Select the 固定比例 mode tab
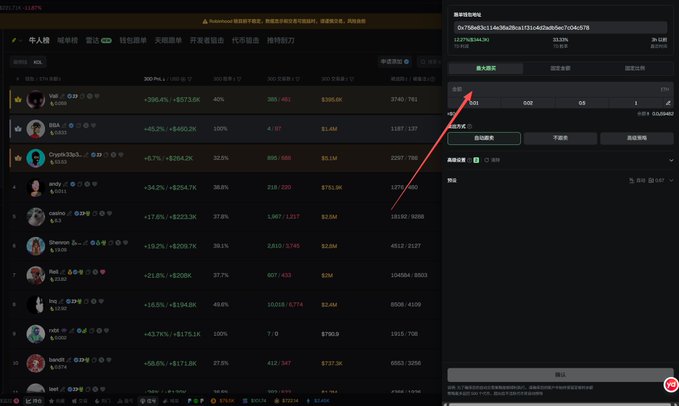This screenshot has width=679, height=406. point(635,68)
